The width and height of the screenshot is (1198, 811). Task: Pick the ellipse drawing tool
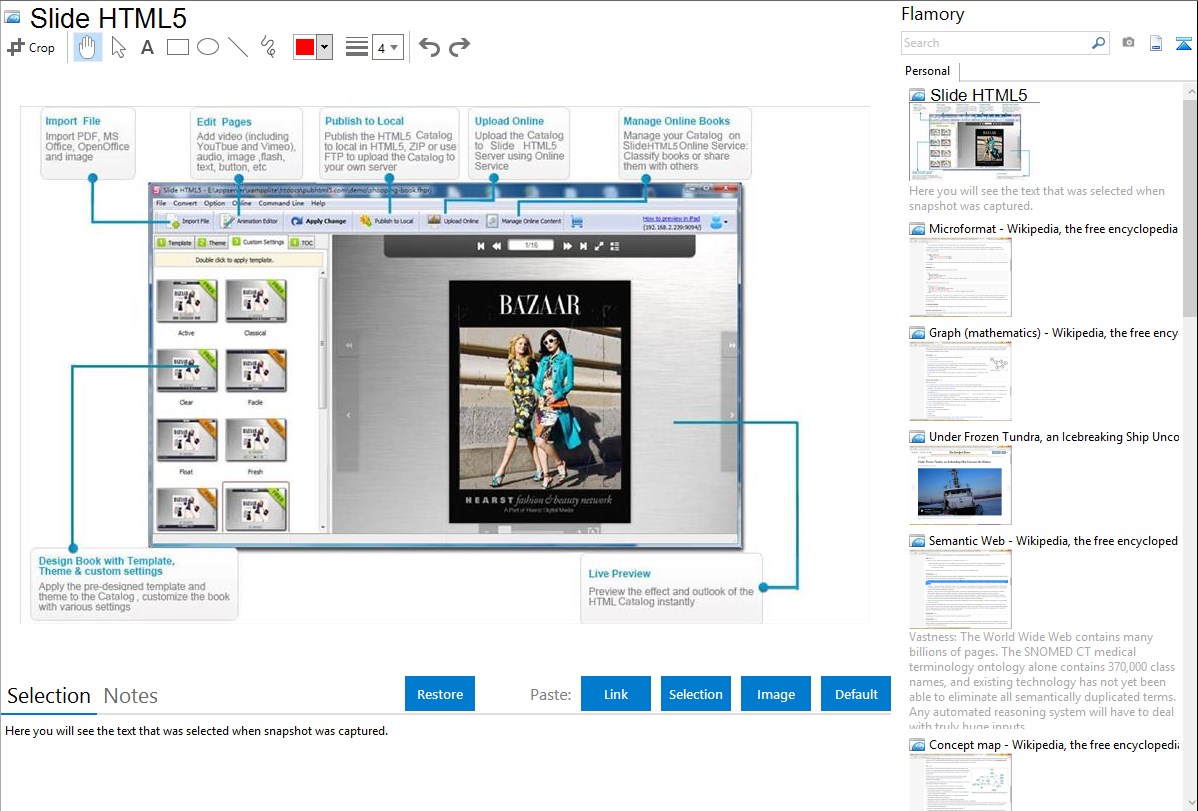click(208, 47)
